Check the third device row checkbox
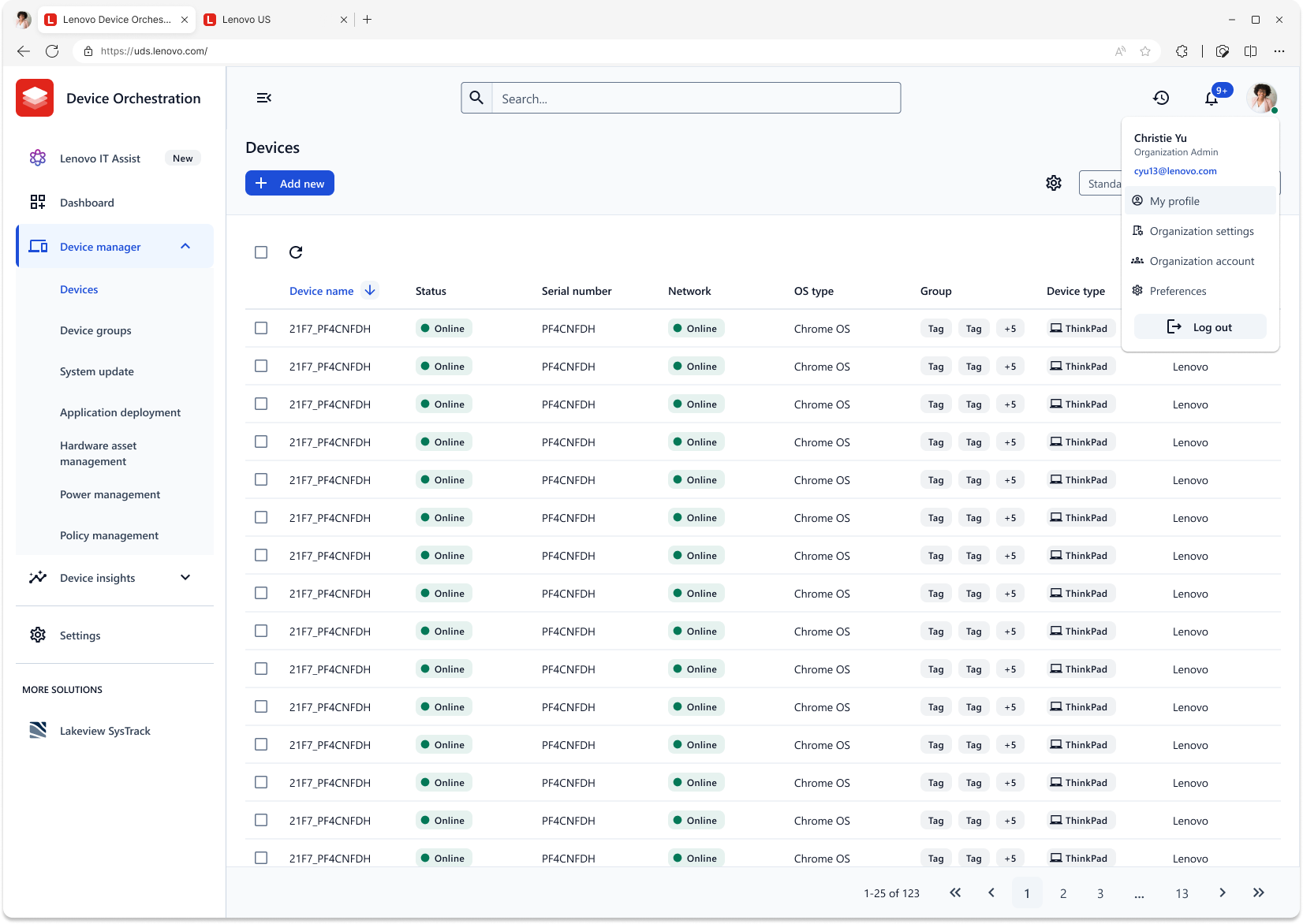 coord(261,404)
